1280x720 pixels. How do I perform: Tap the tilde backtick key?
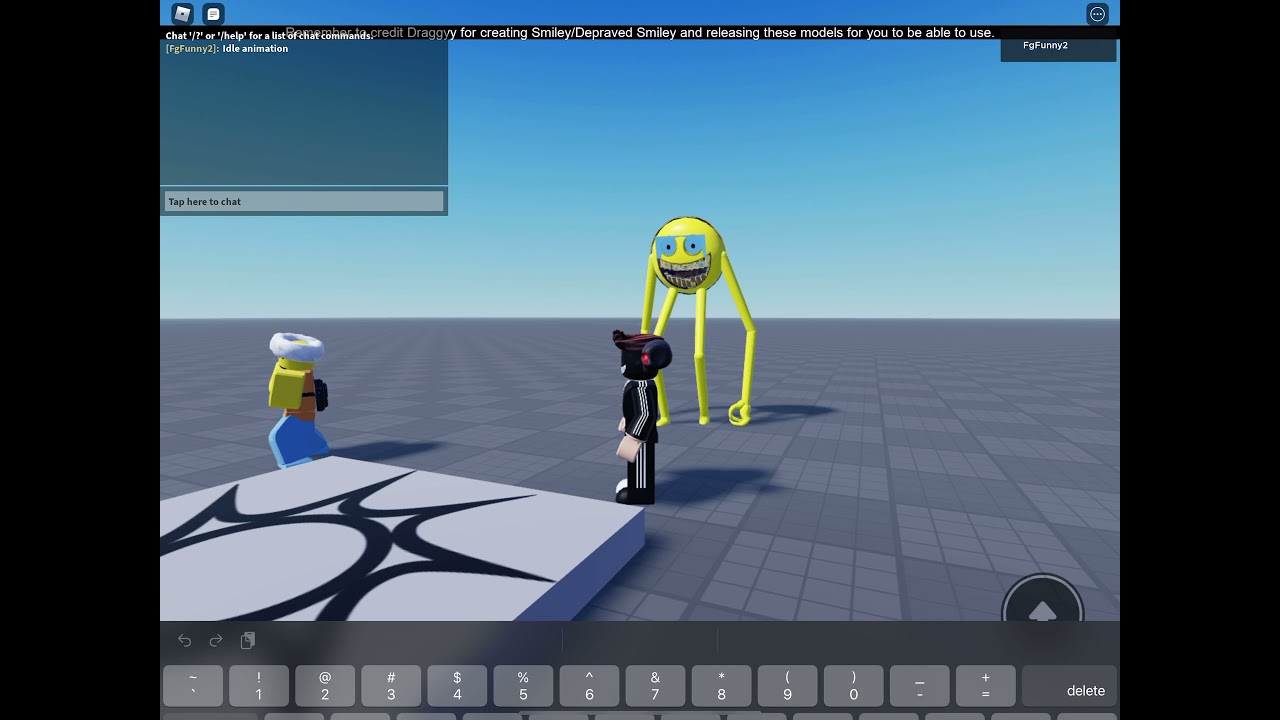[193, 686]
